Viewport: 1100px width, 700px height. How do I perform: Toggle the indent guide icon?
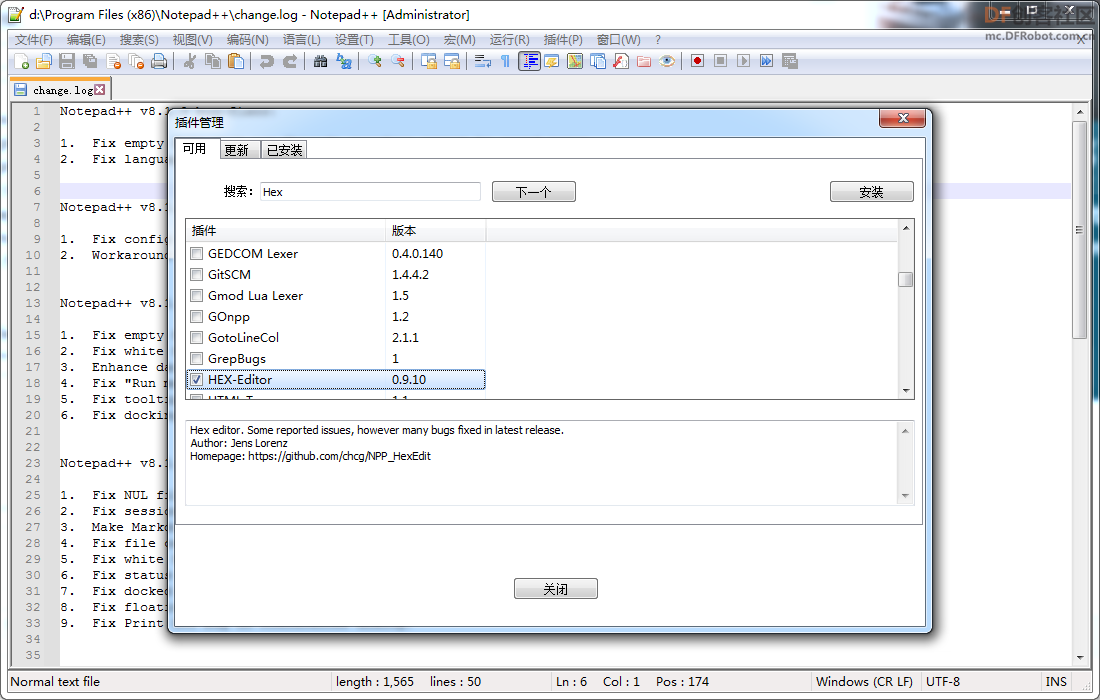click(x=530, y=62)
